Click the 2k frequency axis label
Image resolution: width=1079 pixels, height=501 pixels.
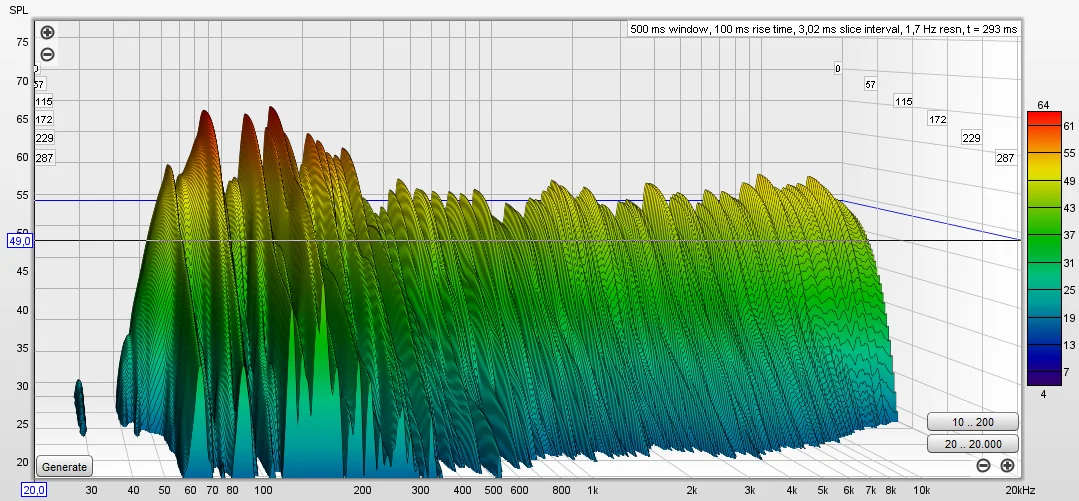692,490
